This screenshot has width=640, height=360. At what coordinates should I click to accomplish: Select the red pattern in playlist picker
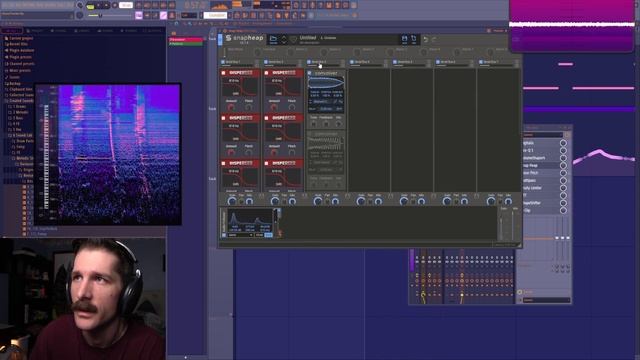click(186, 40)
